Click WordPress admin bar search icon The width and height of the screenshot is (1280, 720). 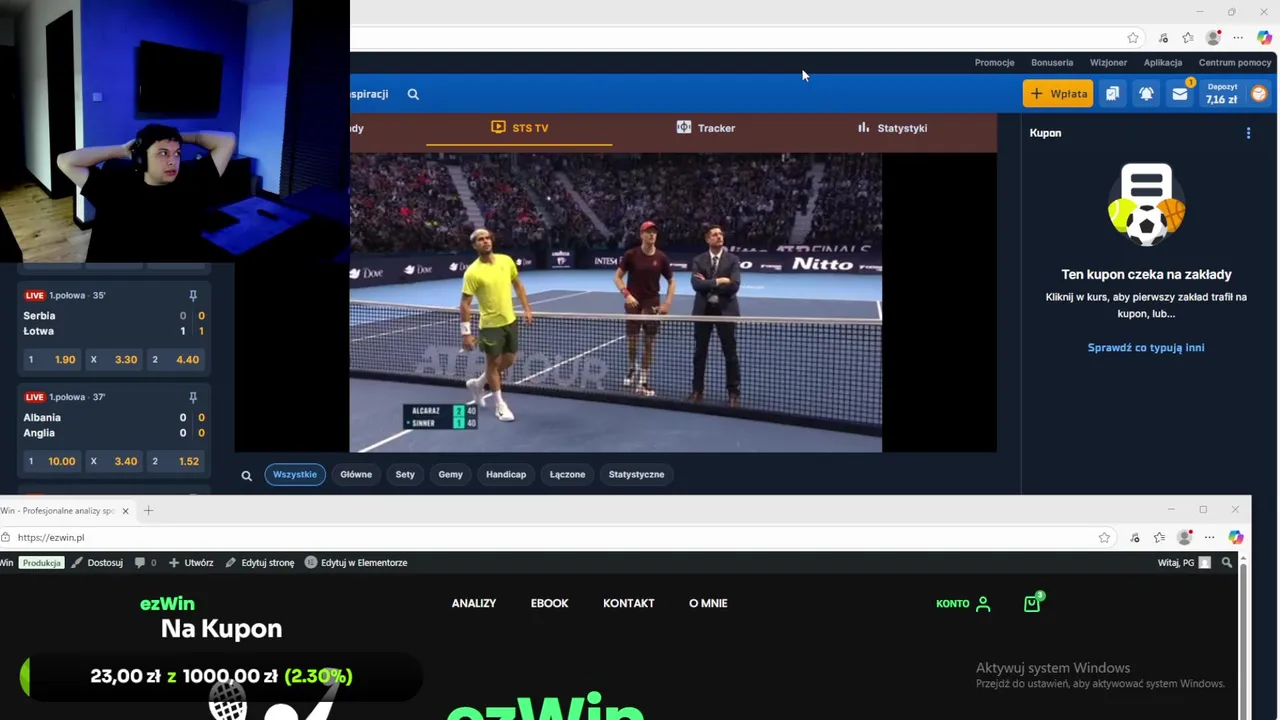pos(1227,563)
